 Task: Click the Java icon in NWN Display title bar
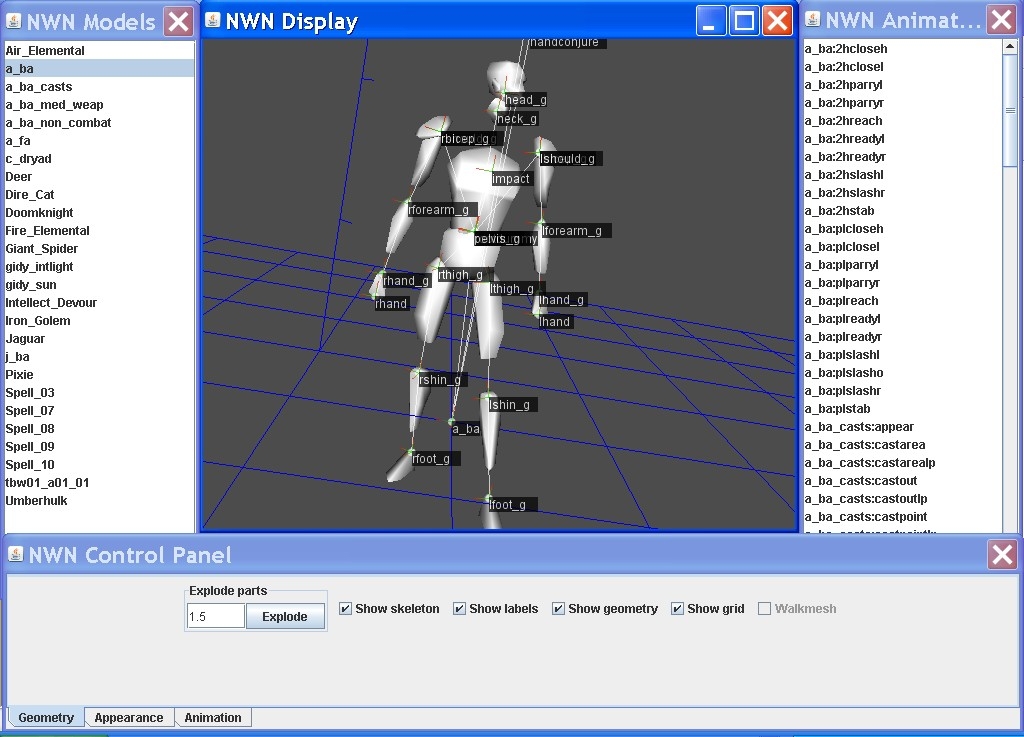tap(212, 21)
